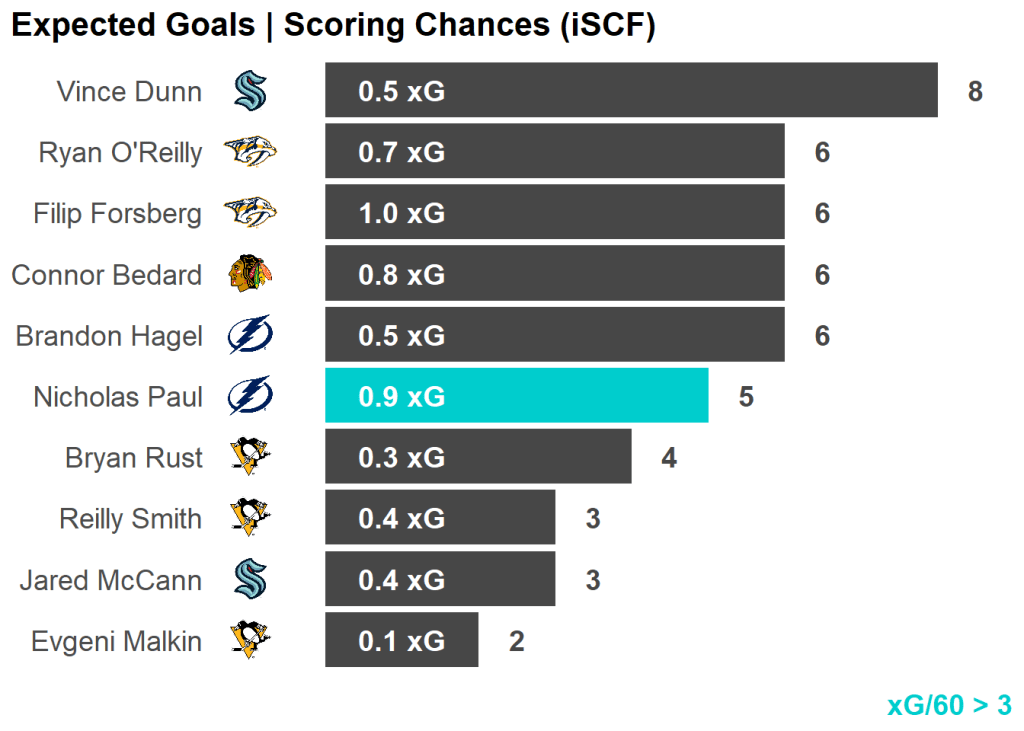Click the Kraken logo beside Vince Dunn
This screenshot has height=731, width=1024.
click(x=249, y=92)
